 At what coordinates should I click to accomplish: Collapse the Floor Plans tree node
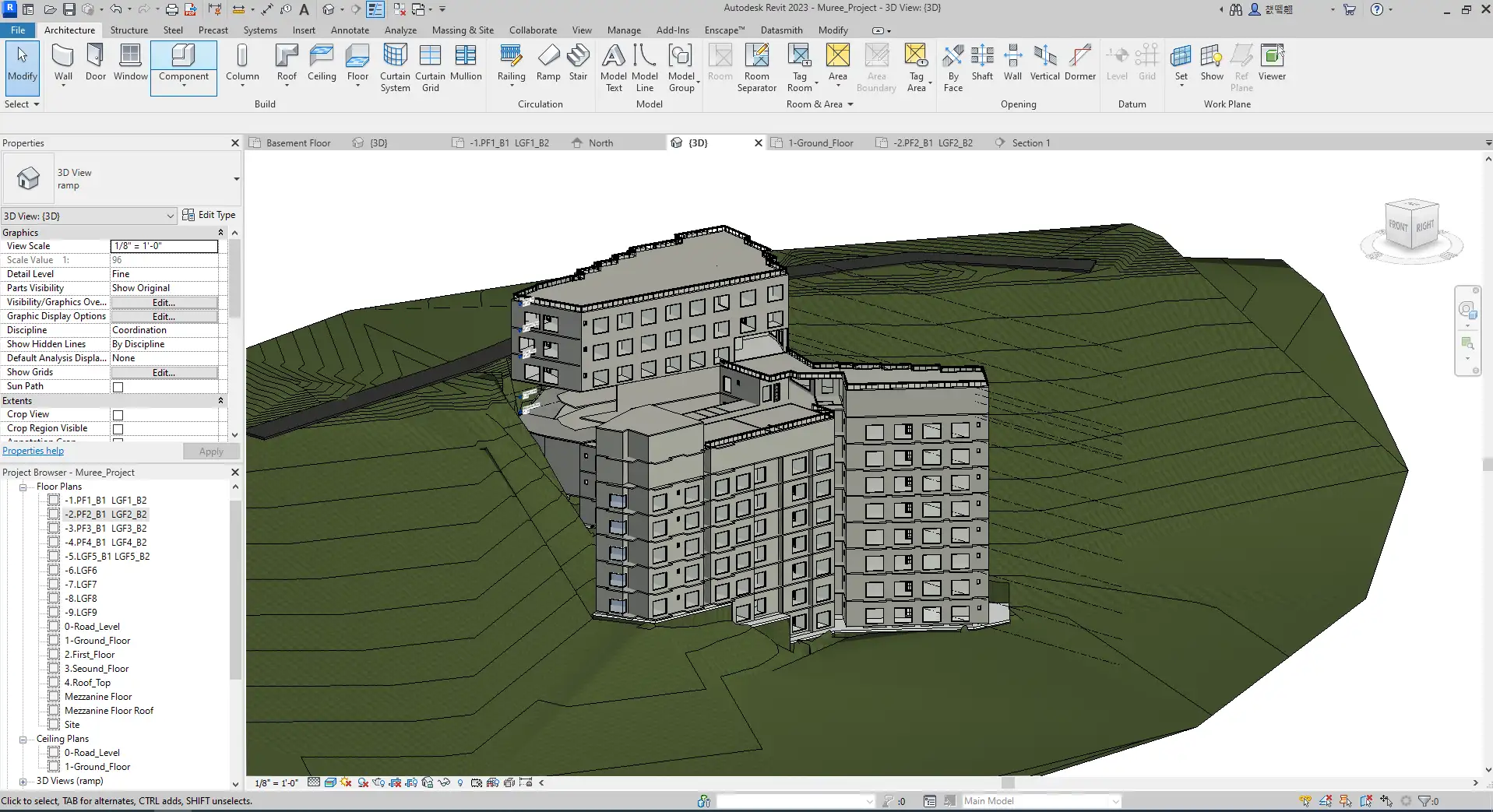point(23,487)
